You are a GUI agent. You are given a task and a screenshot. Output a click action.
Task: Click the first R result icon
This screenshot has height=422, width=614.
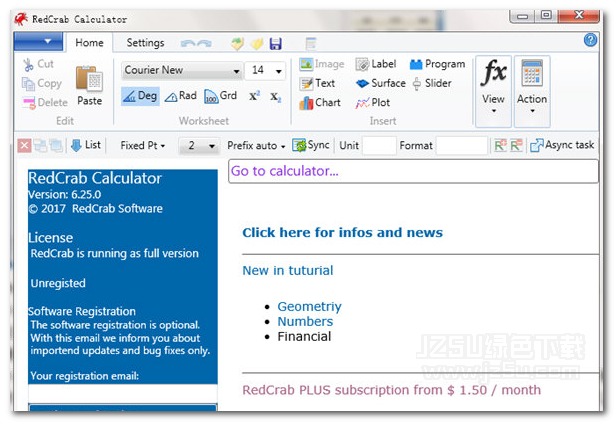pyautogui.click(x=500, y=145)
